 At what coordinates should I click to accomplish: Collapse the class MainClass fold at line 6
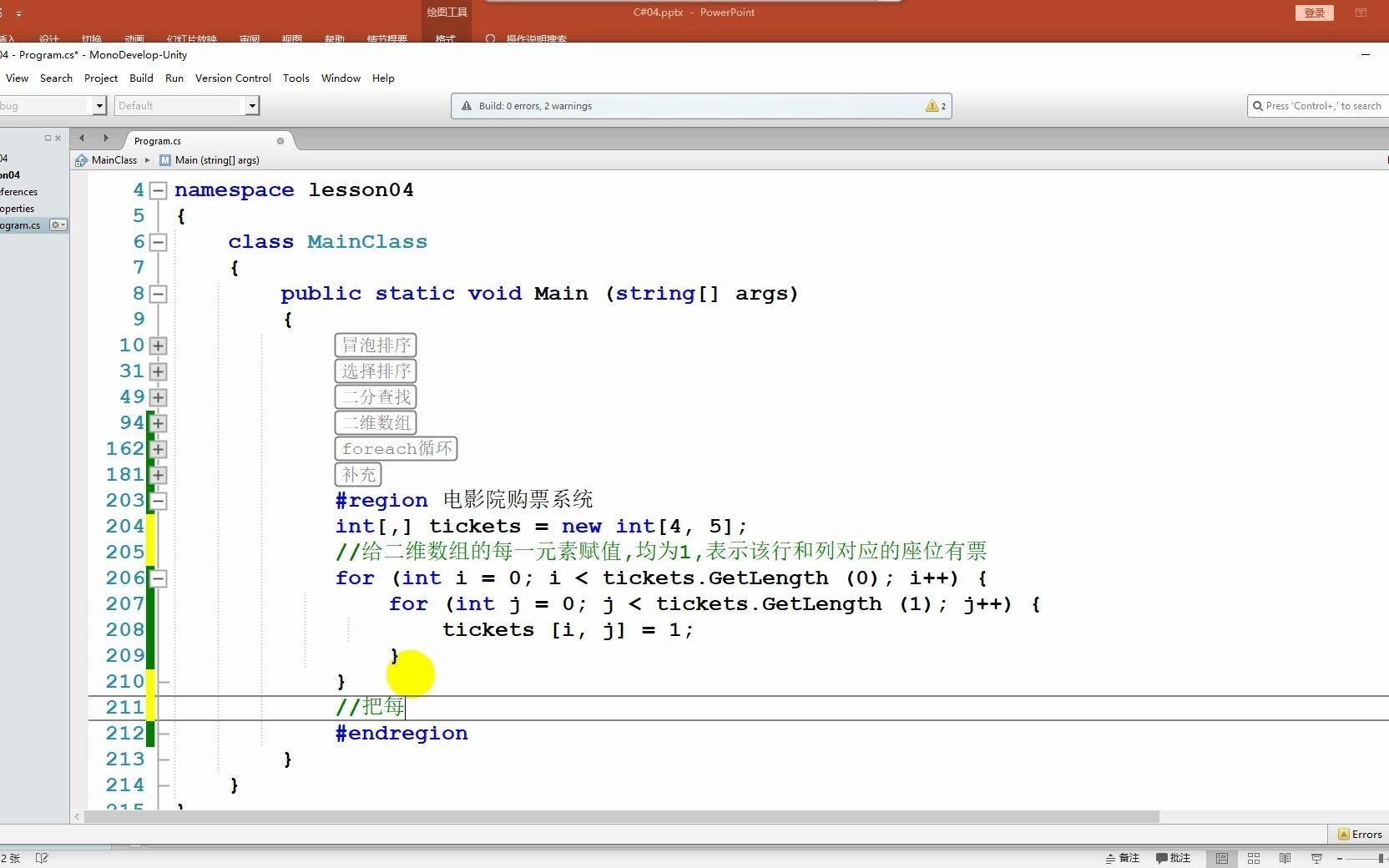point(158,242)
